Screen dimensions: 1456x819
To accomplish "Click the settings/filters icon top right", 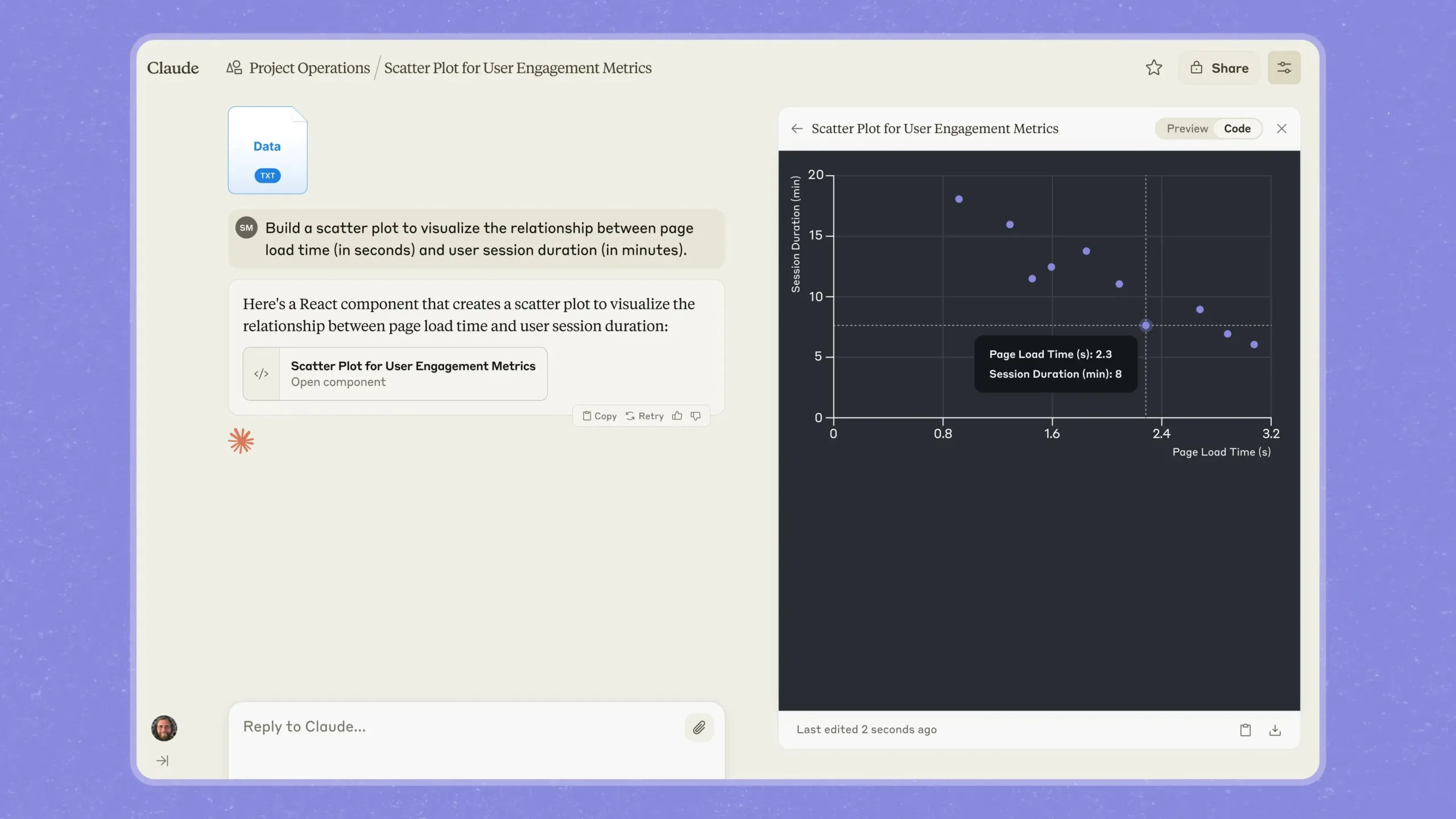I will 1285,67.
